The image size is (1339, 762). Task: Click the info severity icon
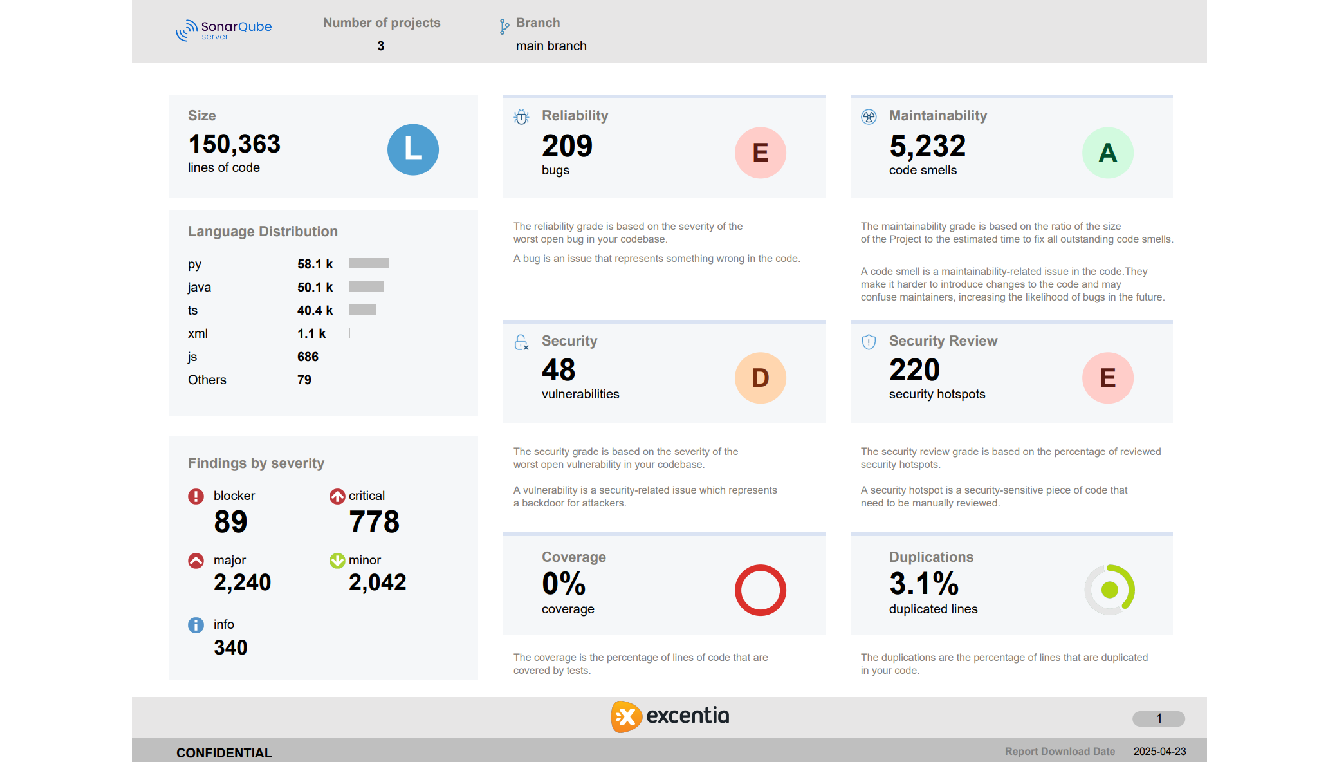(x=197, y=624)
